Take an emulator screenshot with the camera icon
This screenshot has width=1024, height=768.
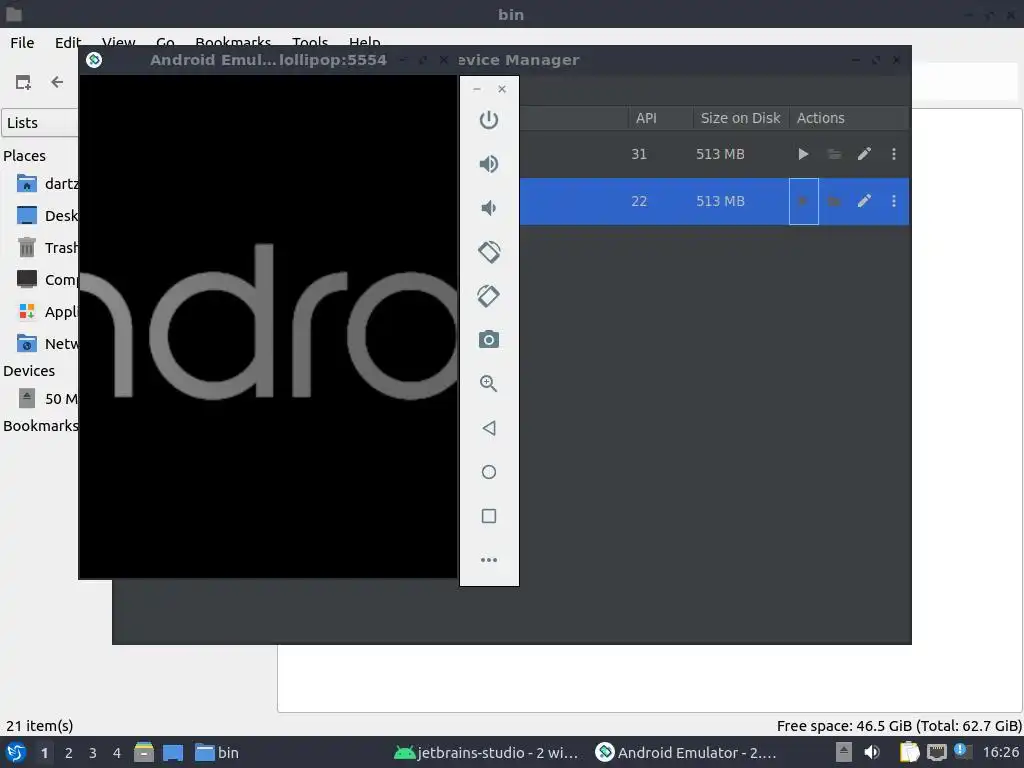click(488, 340)
